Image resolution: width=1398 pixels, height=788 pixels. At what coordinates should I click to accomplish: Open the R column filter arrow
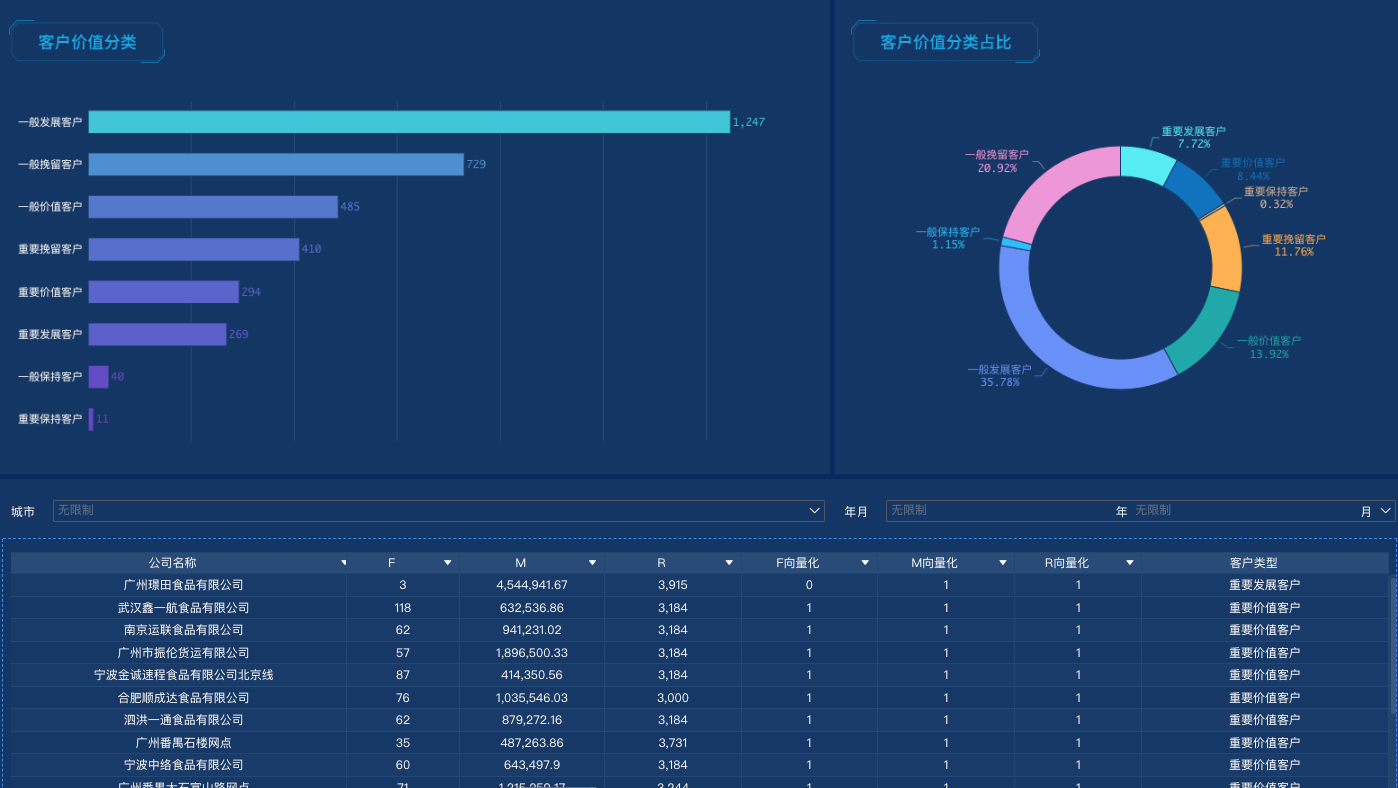[x=730, y=563]
